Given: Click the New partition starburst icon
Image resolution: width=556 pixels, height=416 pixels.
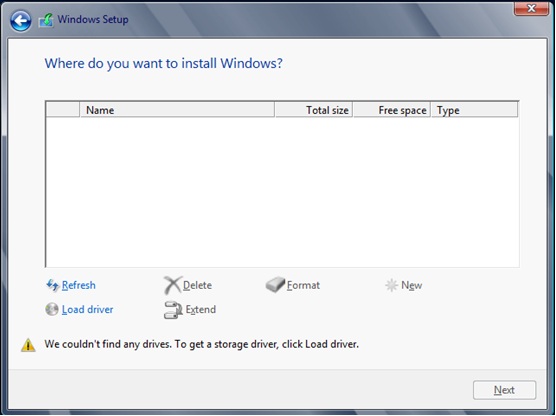Looking at the screenshot, I should [x=391, y=285].
